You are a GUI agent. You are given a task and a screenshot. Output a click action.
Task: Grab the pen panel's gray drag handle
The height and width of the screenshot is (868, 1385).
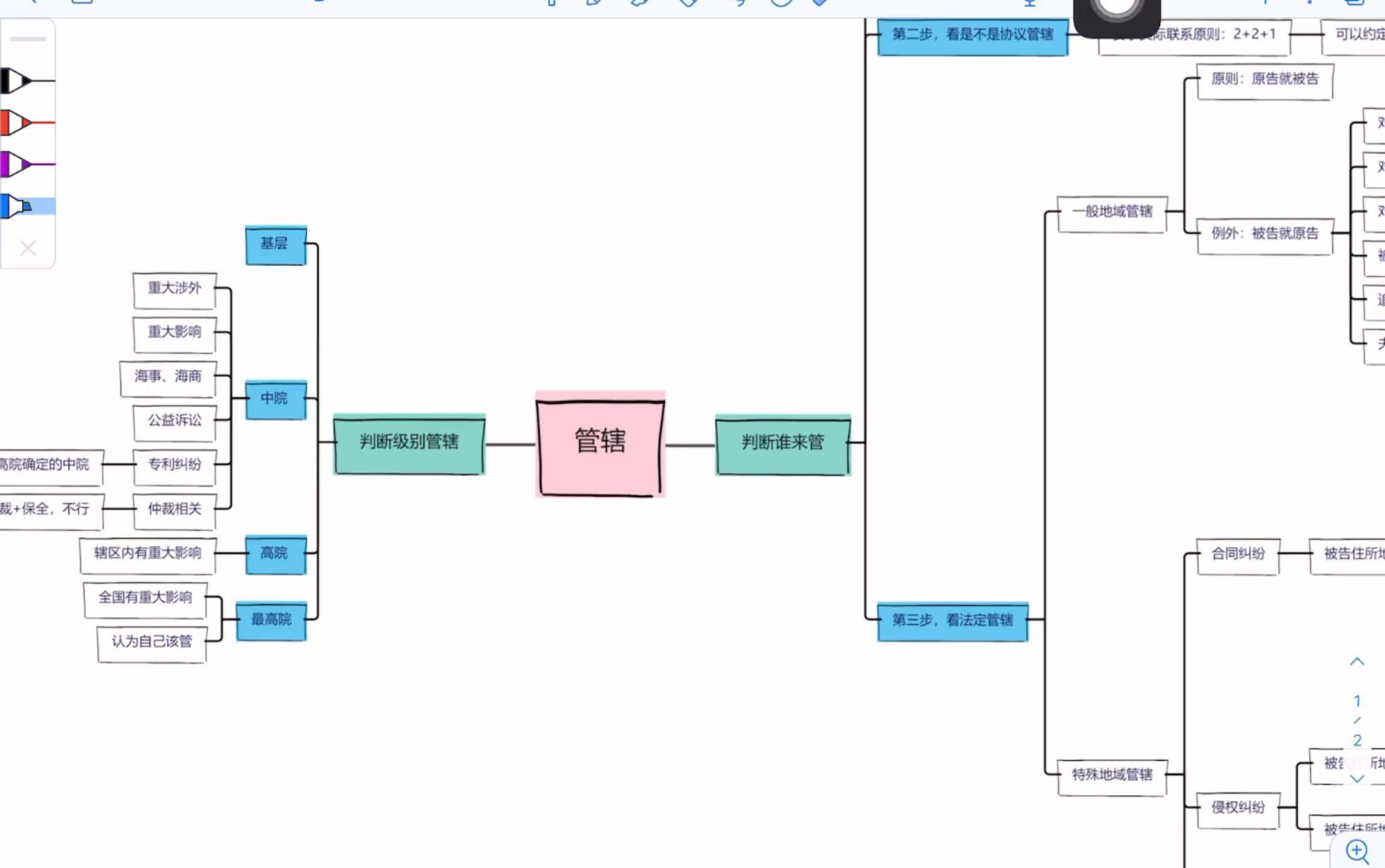click(x=28, y=39)
